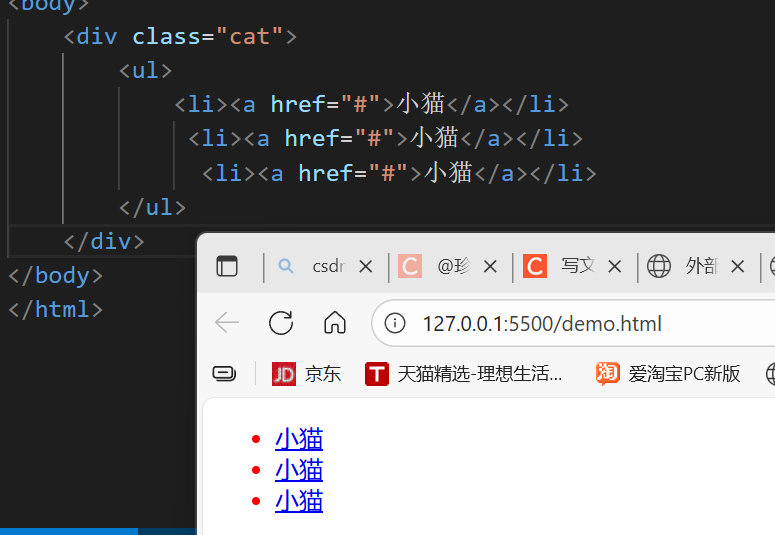This screenshot has width=775, height=535.
Task: Click the third <li> line in editor
Action: click(x=399, y=173)
